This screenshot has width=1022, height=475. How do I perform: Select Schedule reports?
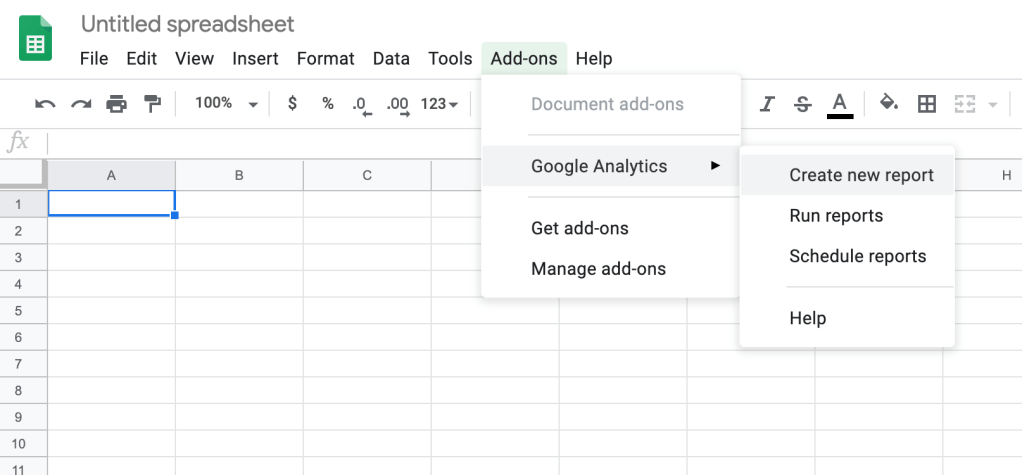tap(847, 256)
